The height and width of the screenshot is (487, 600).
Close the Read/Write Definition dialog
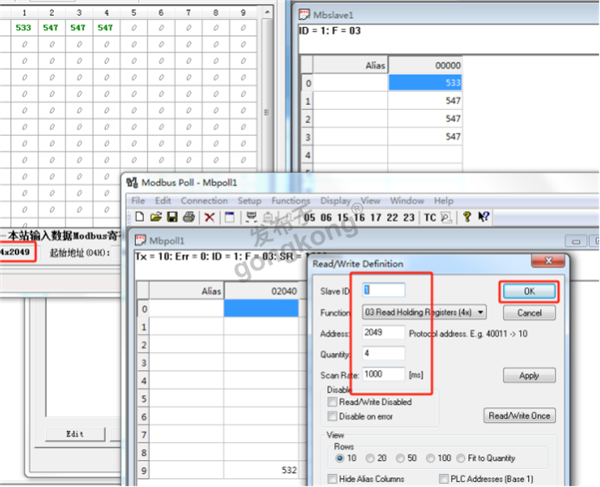(548, 261)
